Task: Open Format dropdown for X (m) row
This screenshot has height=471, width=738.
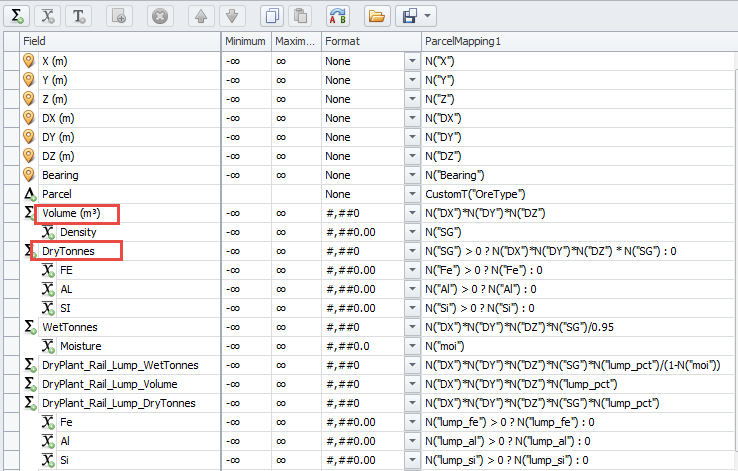Action: pos(411,61)
